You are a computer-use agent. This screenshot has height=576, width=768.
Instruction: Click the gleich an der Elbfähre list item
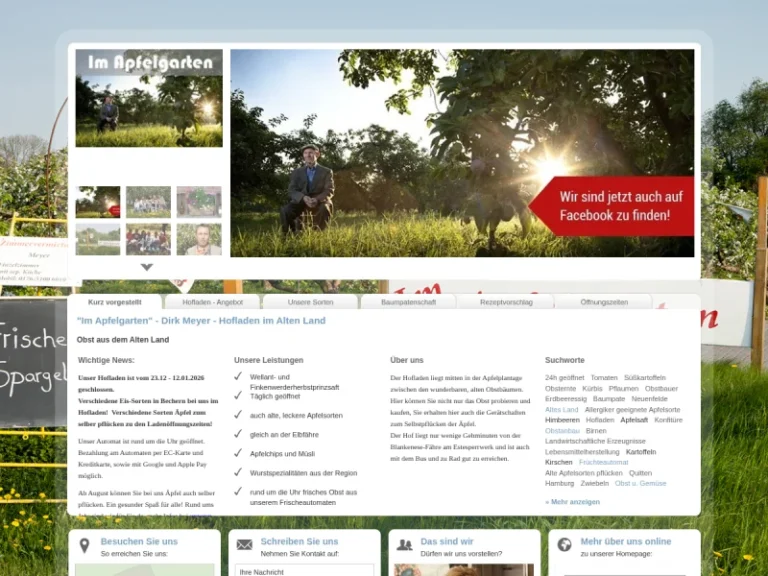[284, 435]
